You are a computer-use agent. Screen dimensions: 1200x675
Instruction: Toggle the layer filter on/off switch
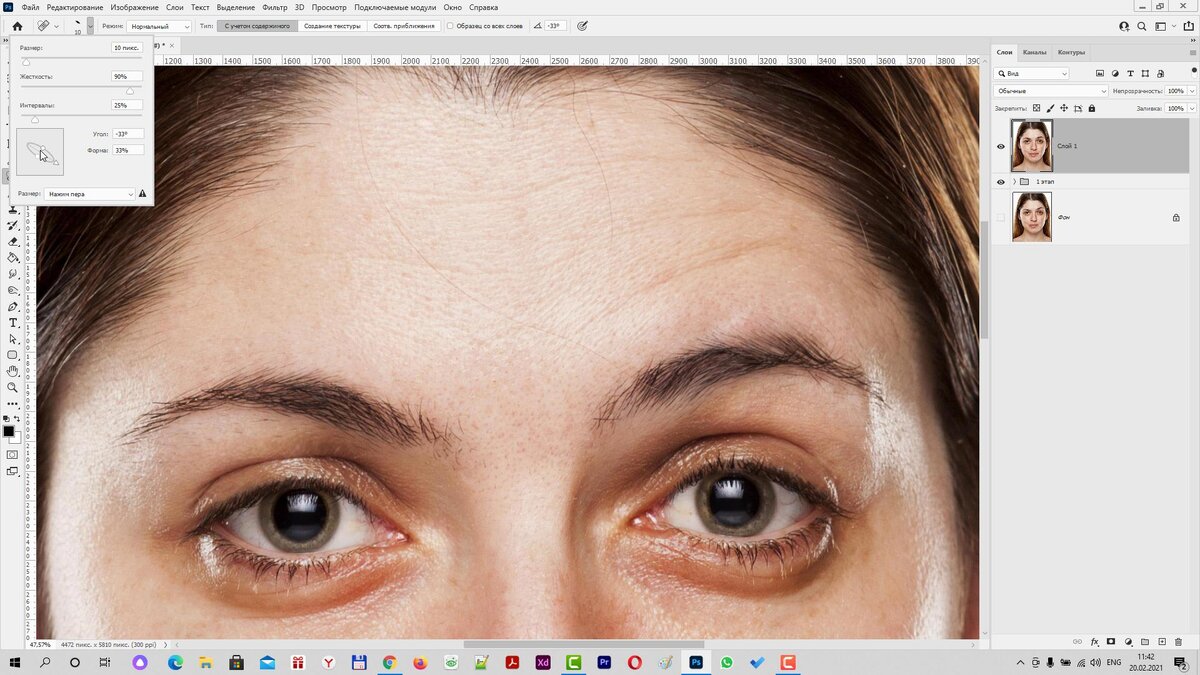(x=1192, y=73)
